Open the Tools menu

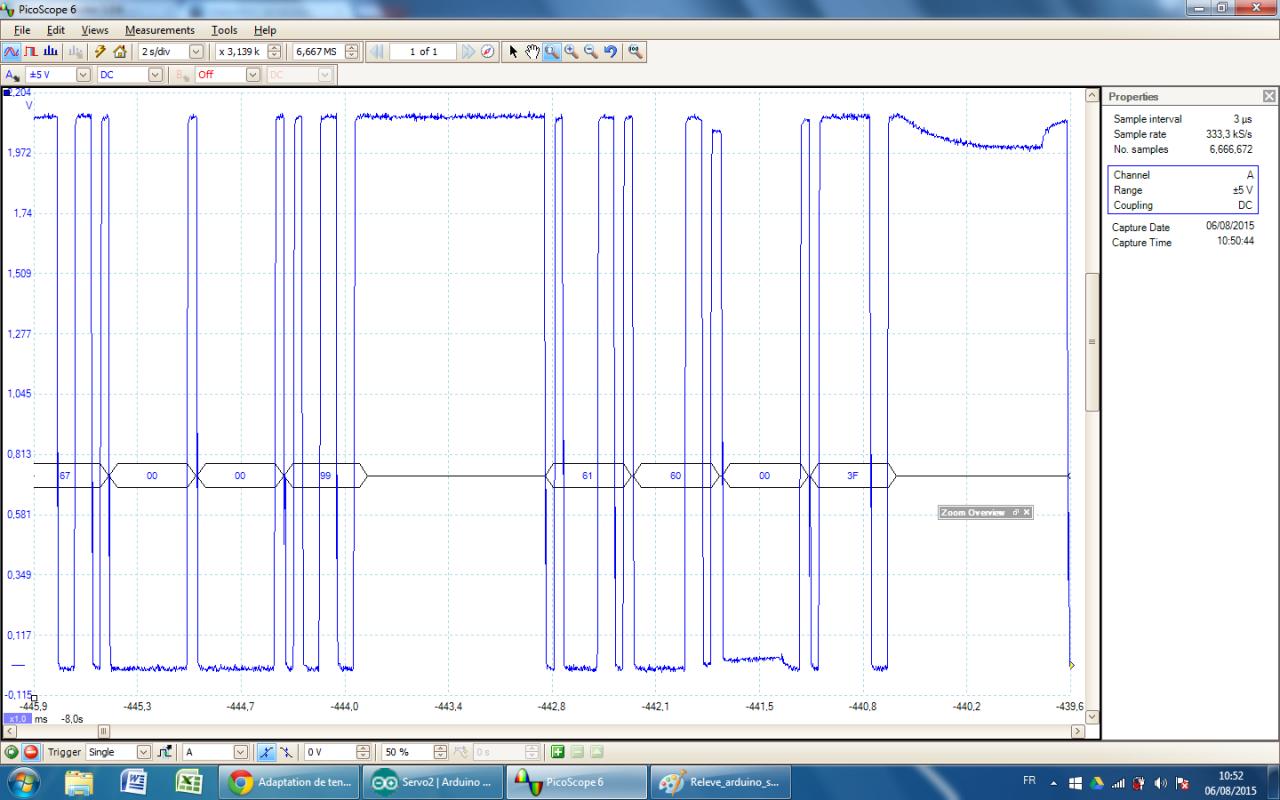coord(224,30)
